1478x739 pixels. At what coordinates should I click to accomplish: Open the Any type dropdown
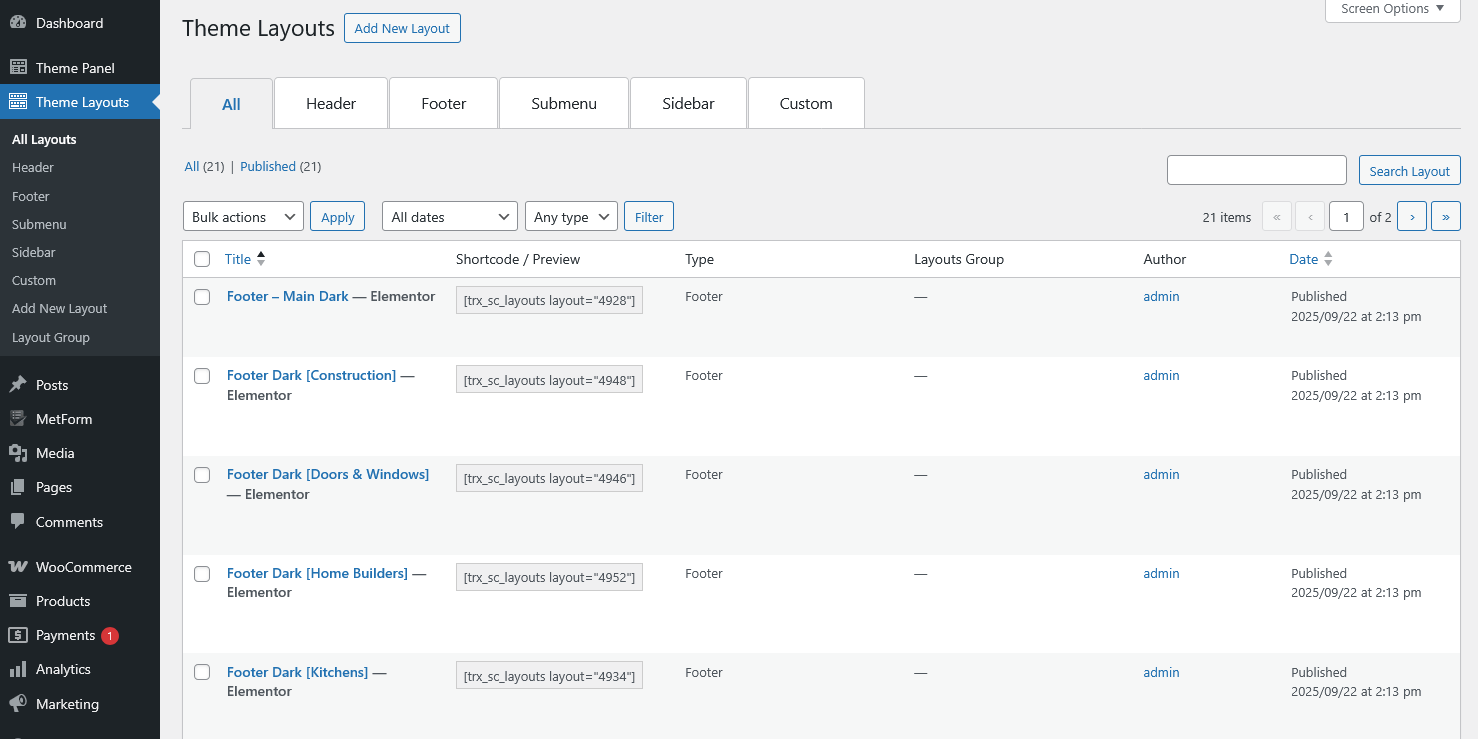coord(571,217)
